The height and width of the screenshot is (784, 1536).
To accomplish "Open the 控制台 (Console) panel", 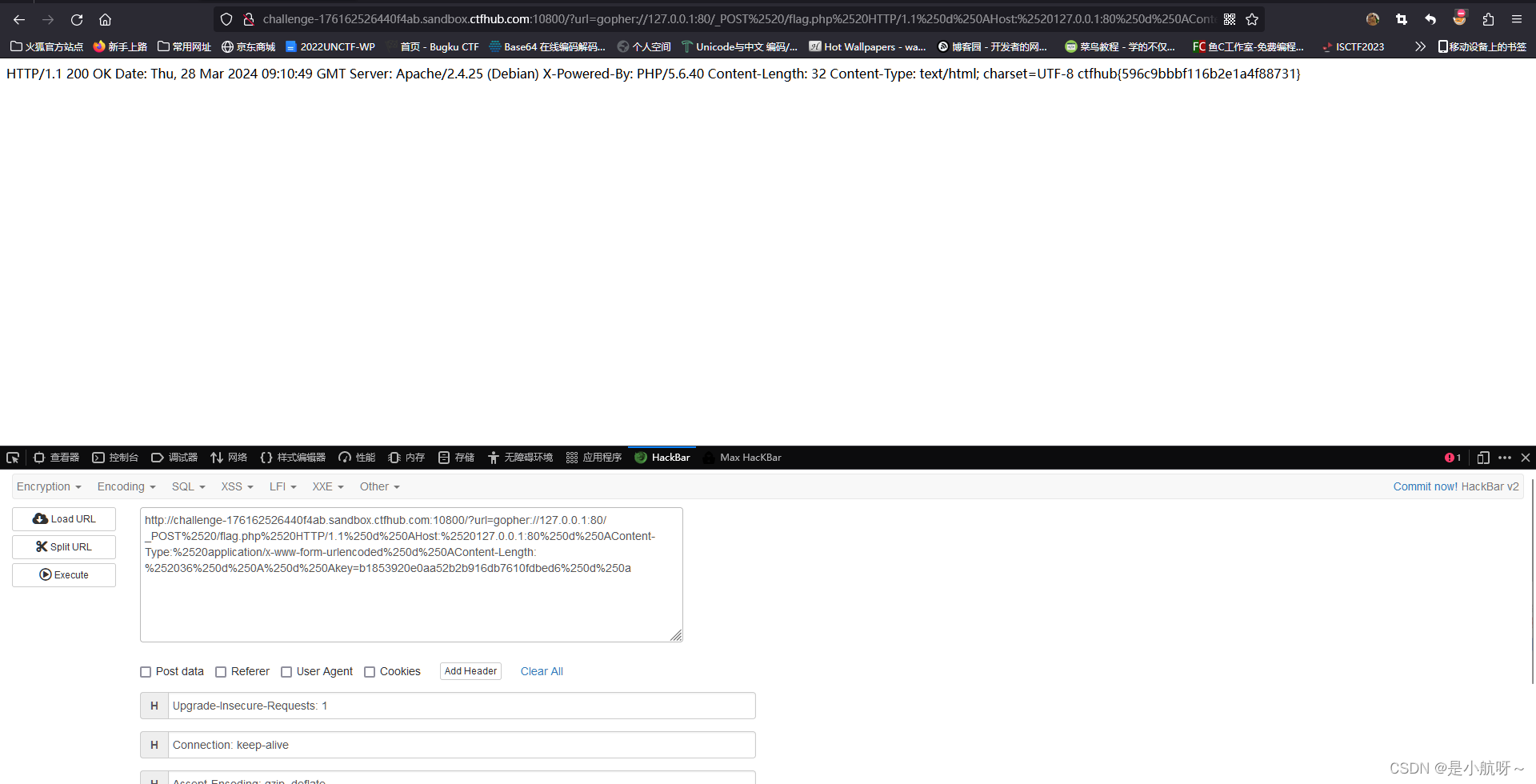I will (115, 457).
